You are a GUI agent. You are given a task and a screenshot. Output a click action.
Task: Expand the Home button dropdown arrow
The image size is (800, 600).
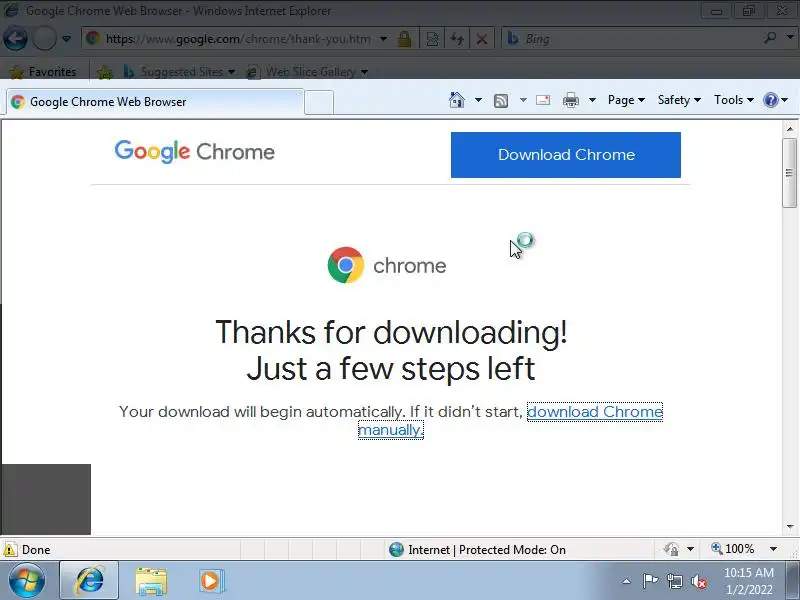pos(478,100)
